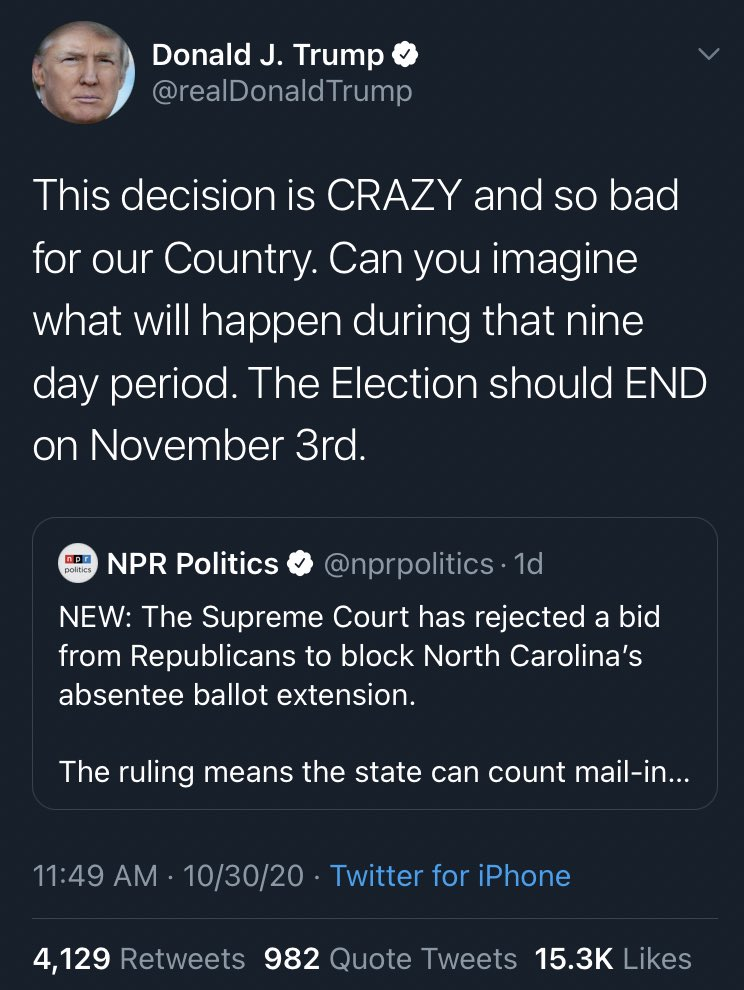Click the 1d timestamp on quoted tweet
Image resolution: width=744 pixels, height=990 pixels.
(529, 564)
